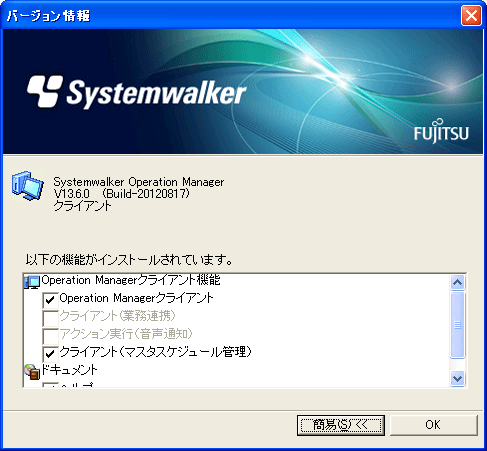487x451 pixels.
Task: Click the 以下の機能がインストールされています。 text
Action: [129, 260]
